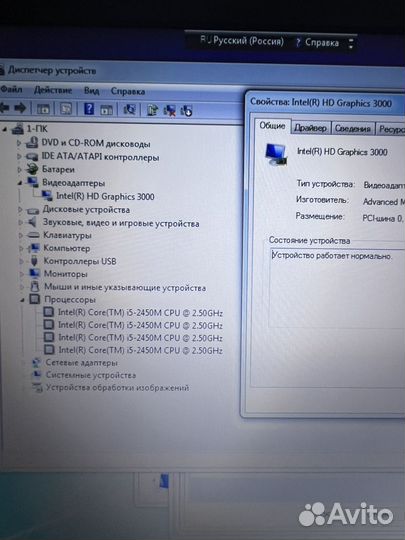This screenshot has height=540, width=405.
Task: Open the Вид menu
Action: click(92, 91)
